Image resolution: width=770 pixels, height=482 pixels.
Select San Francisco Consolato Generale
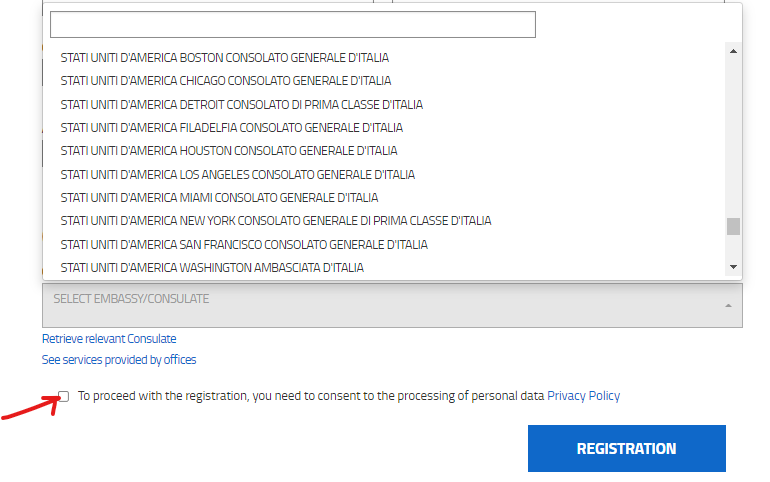pos(244,244)
